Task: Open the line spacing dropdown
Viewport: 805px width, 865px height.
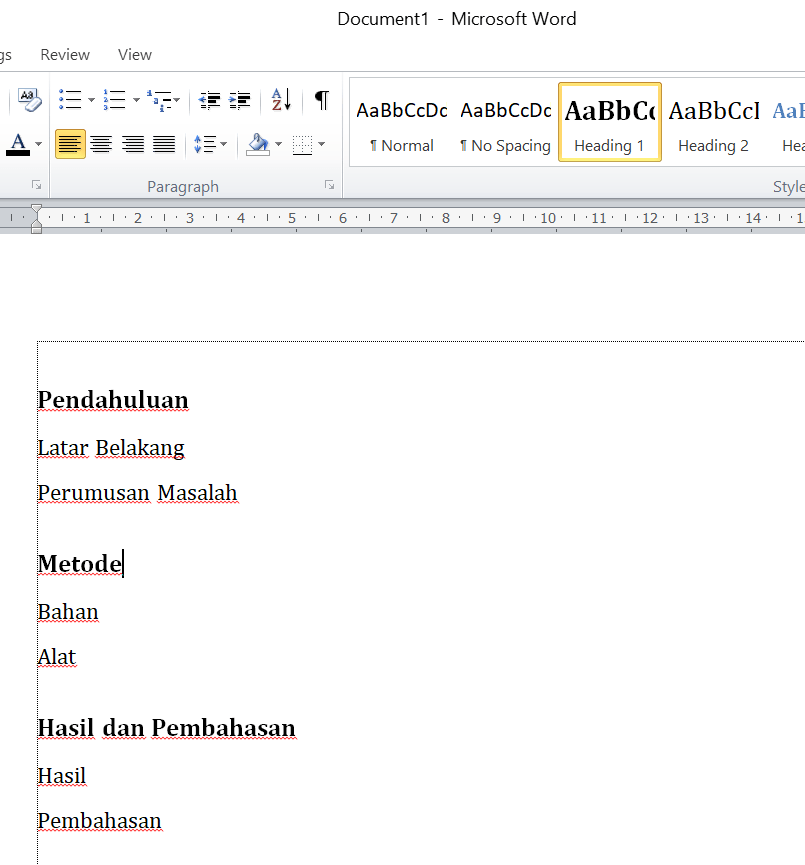Action: point(221,145)
